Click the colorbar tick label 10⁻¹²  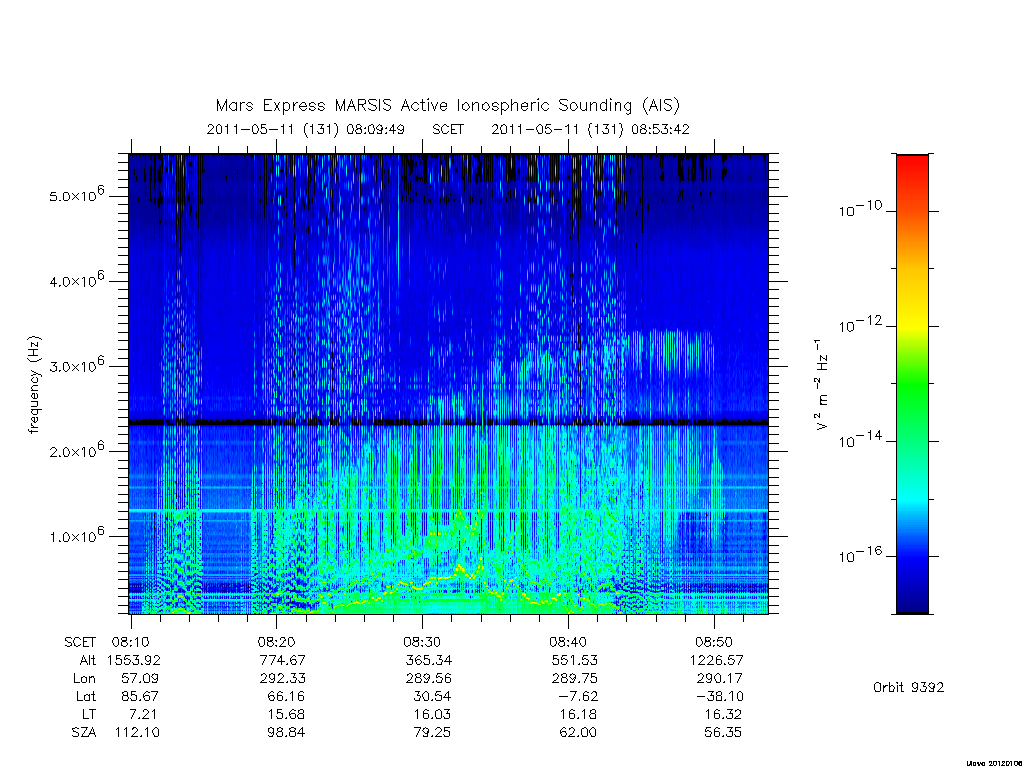860,324
